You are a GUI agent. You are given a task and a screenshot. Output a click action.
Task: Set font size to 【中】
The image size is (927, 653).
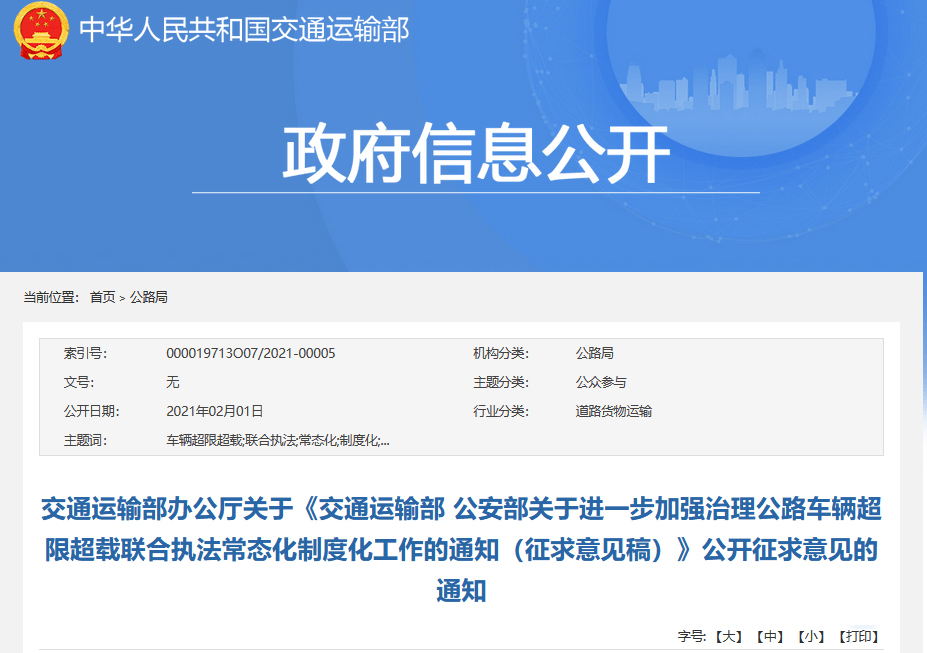(x=769, y=636)
